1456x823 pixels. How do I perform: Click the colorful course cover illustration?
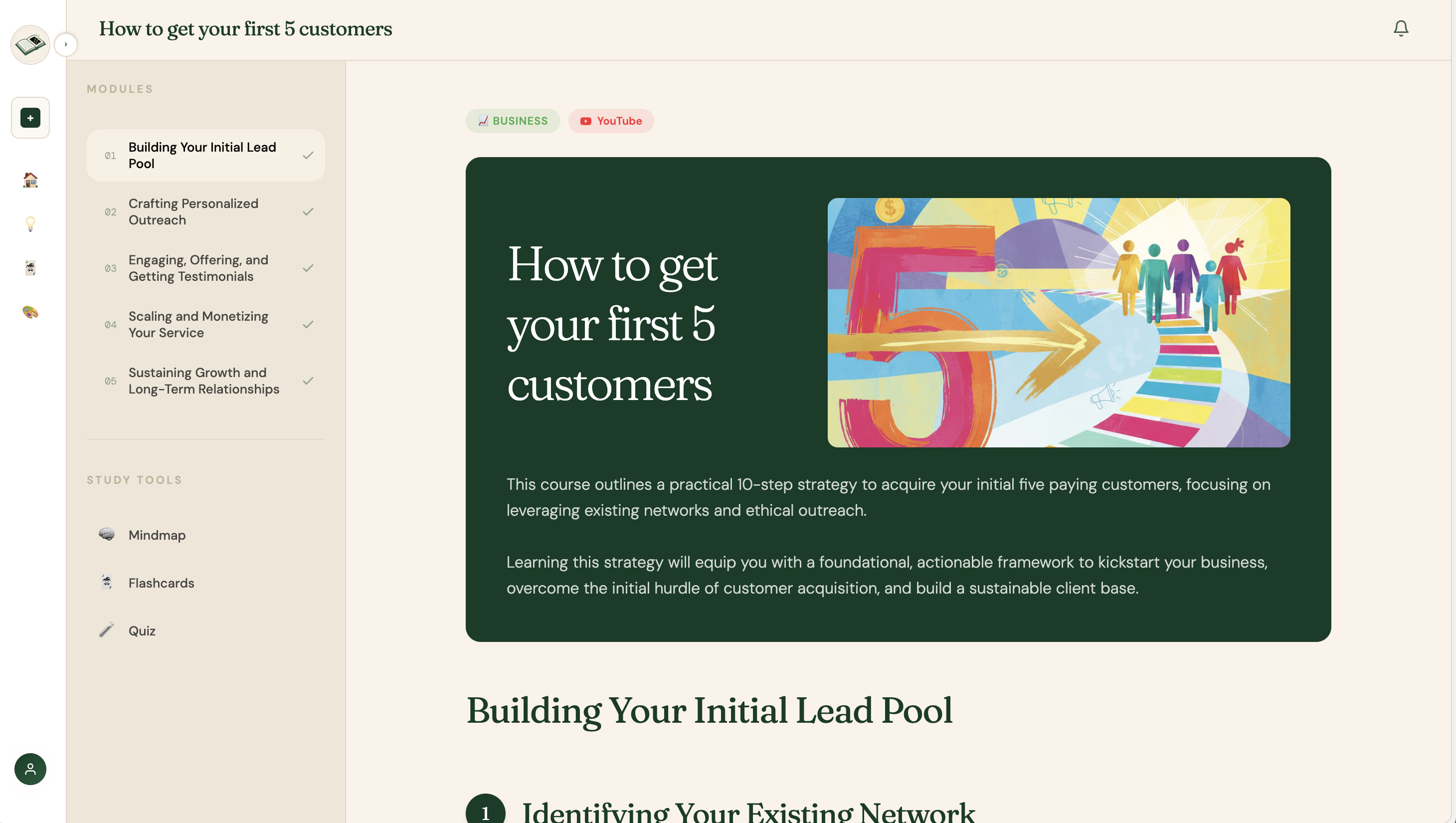point(1058,322)
